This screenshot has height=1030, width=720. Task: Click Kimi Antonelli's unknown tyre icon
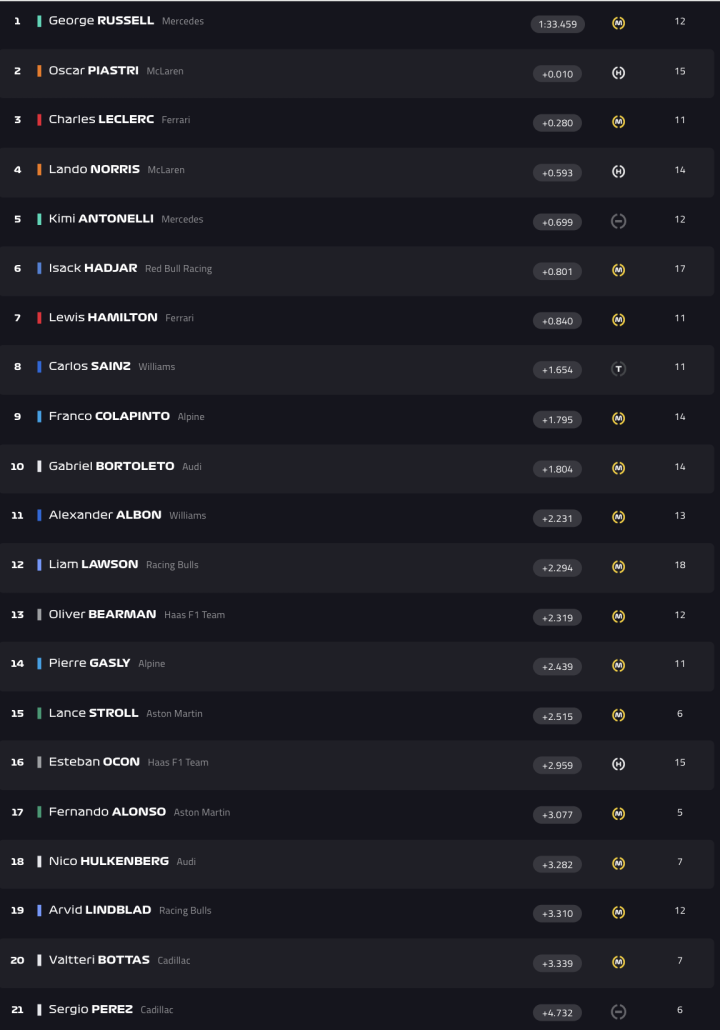pos(618,221)
